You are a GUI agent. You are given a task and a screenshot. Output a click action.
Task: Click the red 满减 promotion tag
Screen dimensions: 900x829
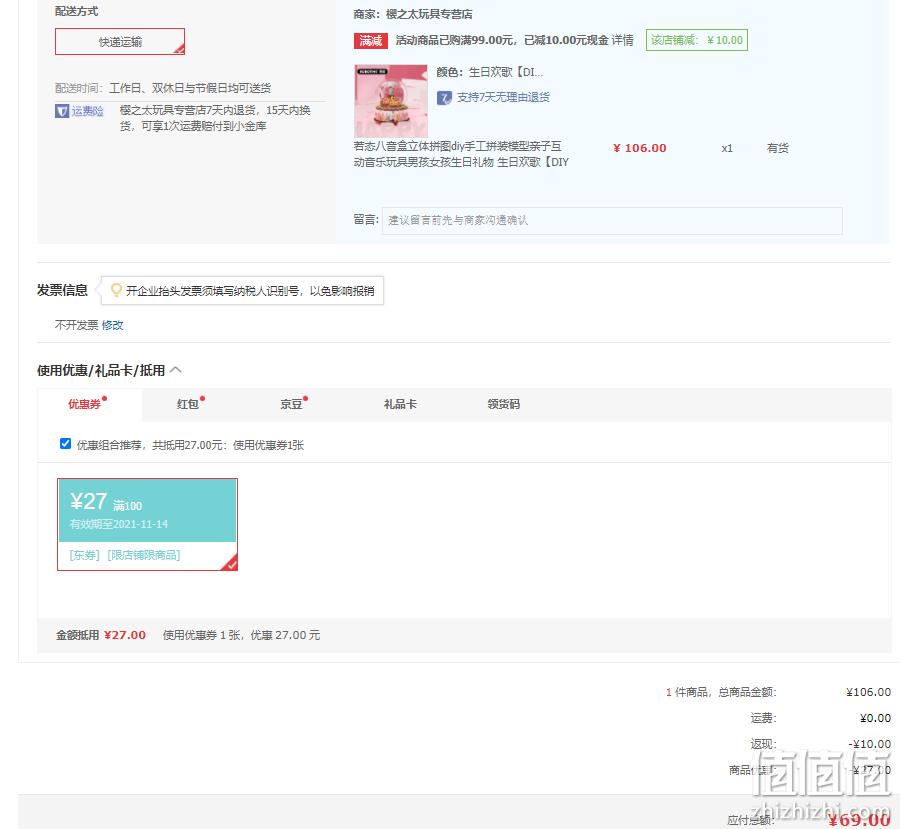click(371, 40)
